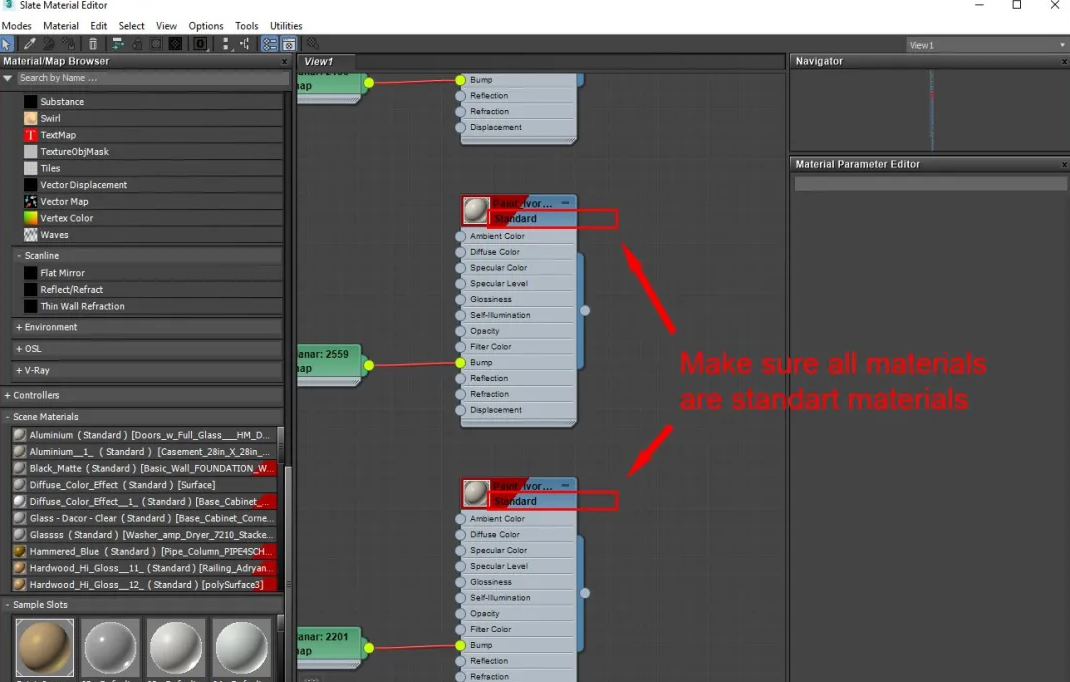
Task: Close the Navigator panel
Action: [x=1064, y=61]
